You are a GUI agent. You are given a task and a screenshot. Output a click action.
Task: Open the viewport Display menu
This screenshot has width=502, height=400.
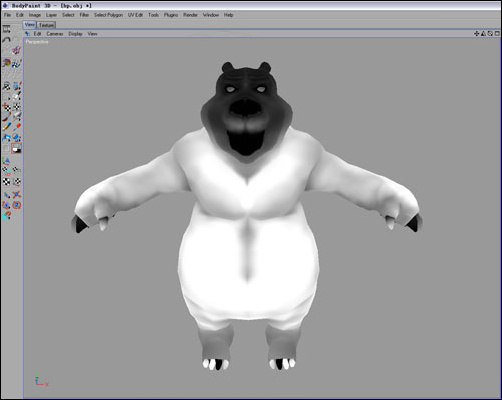pos(75,34)
